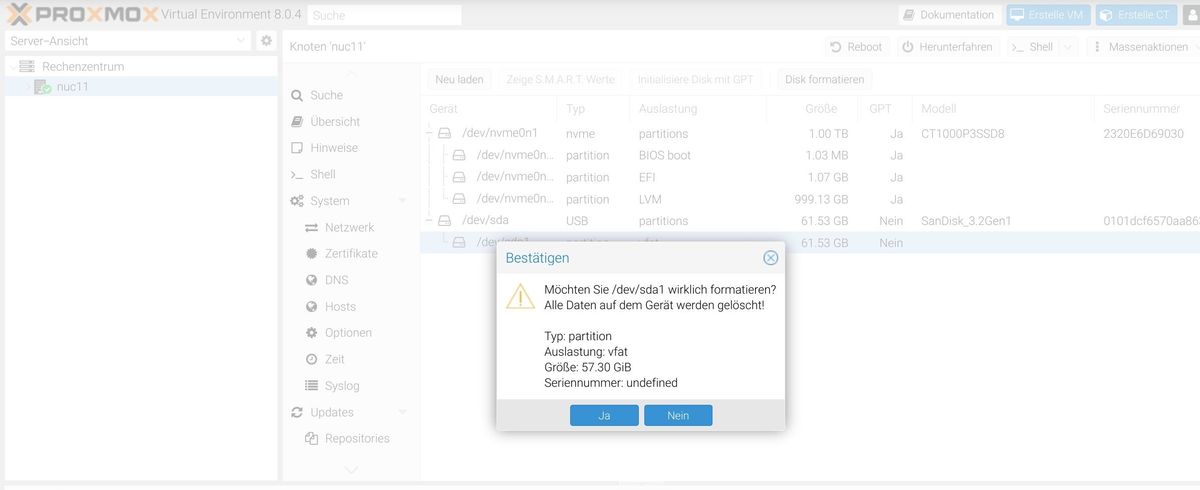Select the /dev/nvme0n1 disk icon
Image resolution: width=1200 pixels, height=490 pixels.
(445, 134)
